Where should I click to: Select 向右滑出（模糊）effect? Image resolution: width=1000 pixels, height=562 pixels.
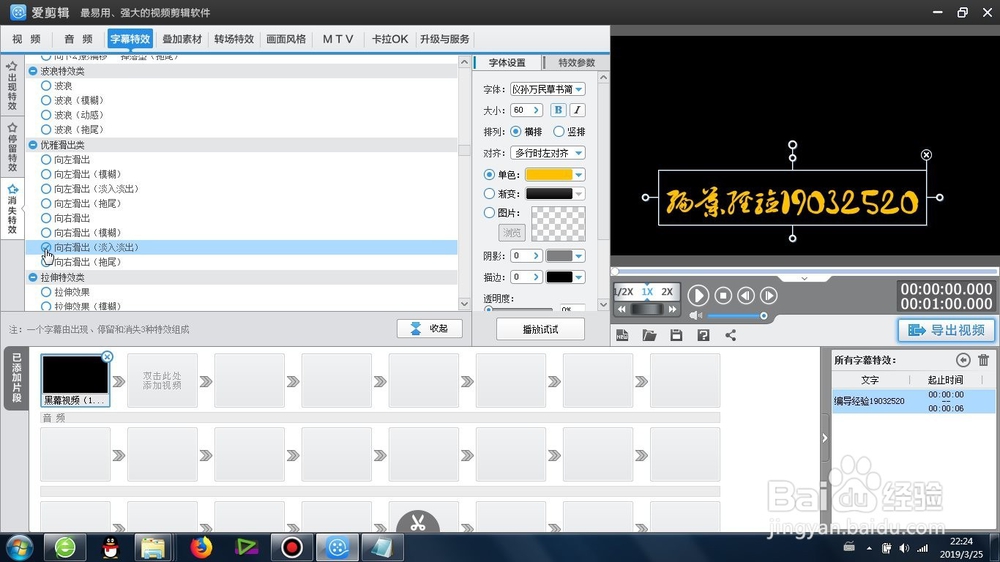[46, 233]
